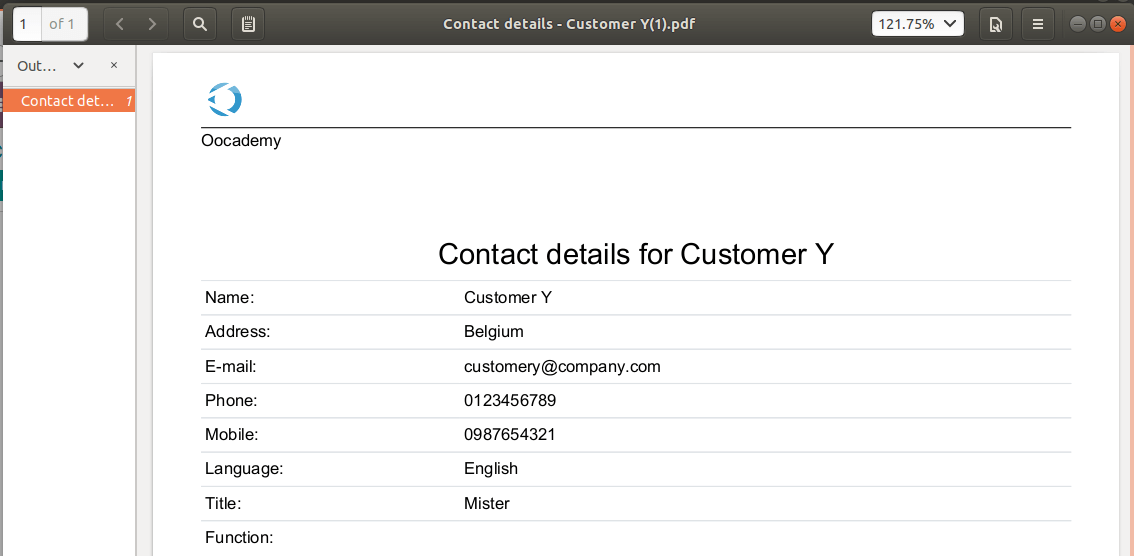
Task: Toggle the annotations notepad icon
Action: click(x=248, y=25)
